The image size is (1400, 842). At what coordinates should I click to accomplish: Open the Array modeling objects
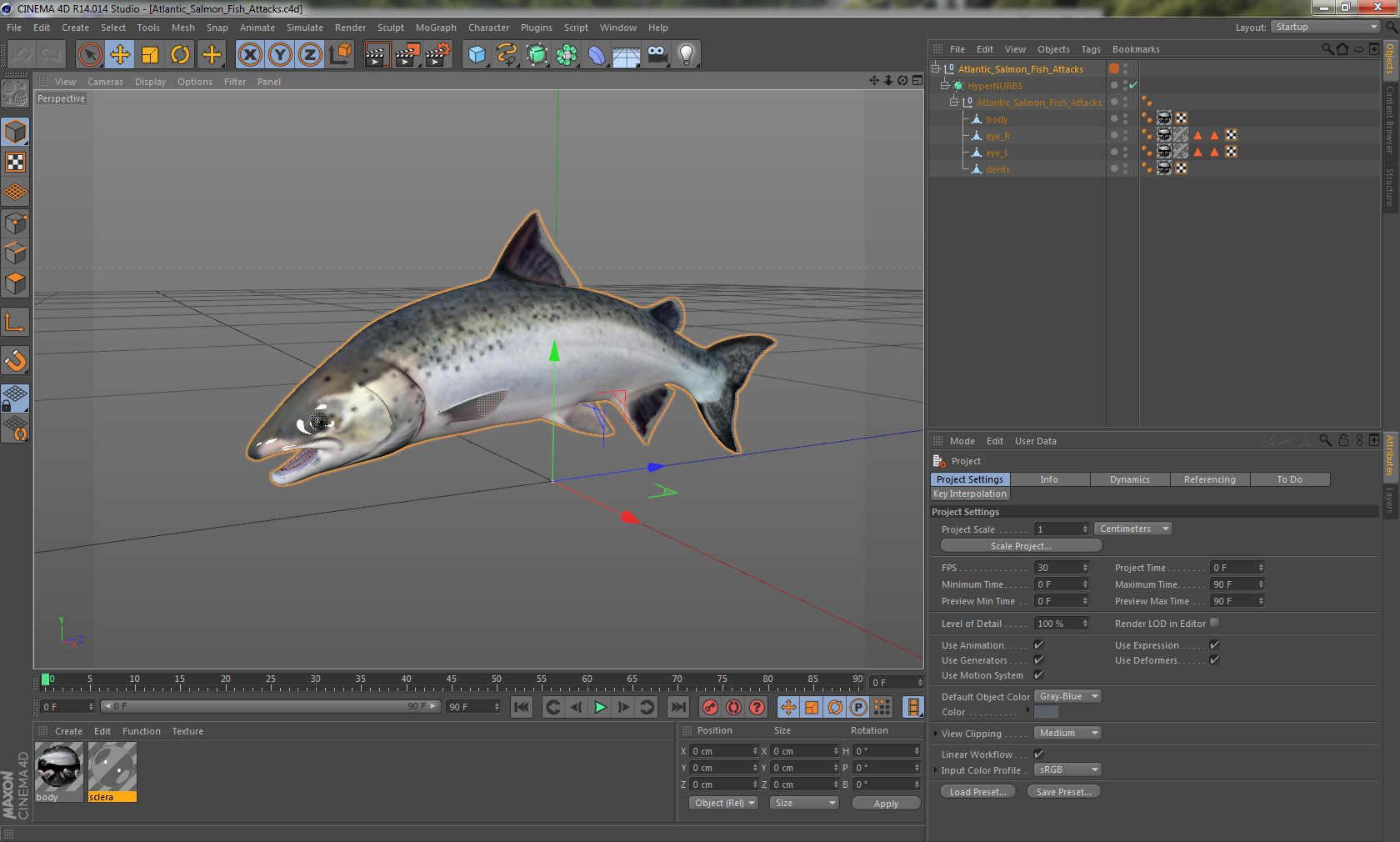(x=567, y=55)
